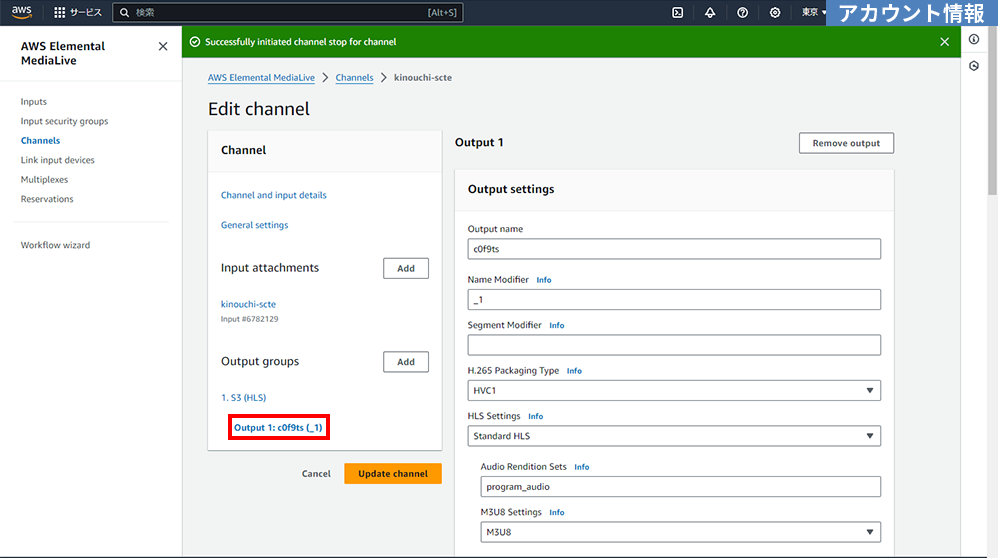998x558 pixels.
Task: Close the AWS Elemental MediaLive sidebar
Action: click(x=163, y=46)
